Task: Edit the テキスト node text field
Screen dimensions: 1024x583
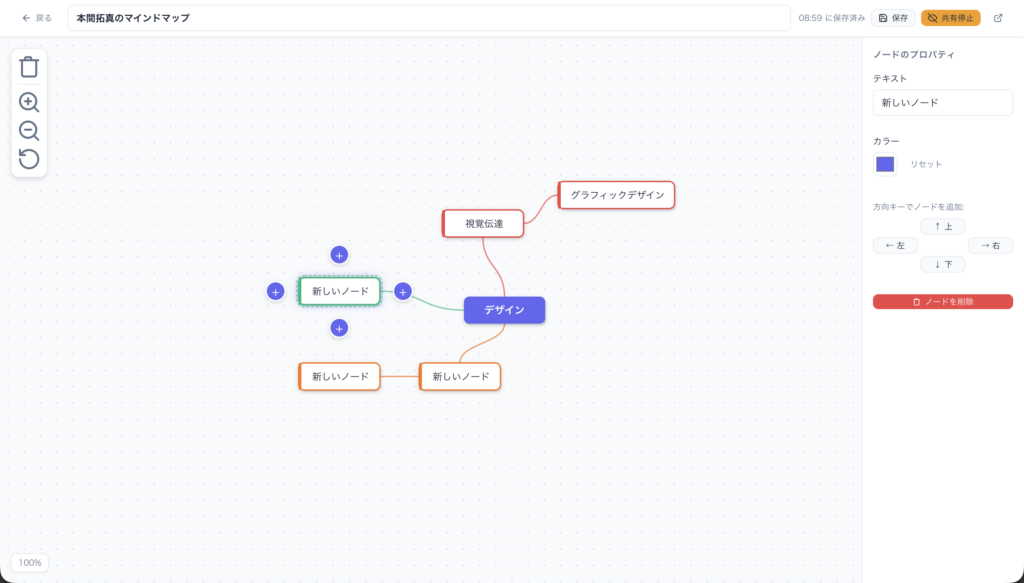Action: pos(942,102)
